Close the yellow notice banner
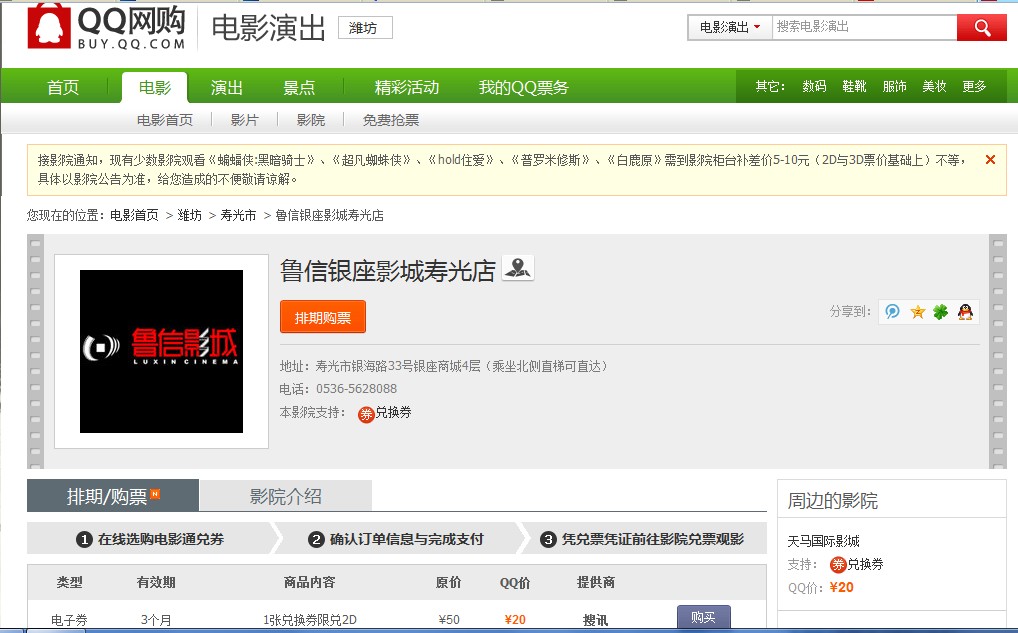 coord(990,160)
